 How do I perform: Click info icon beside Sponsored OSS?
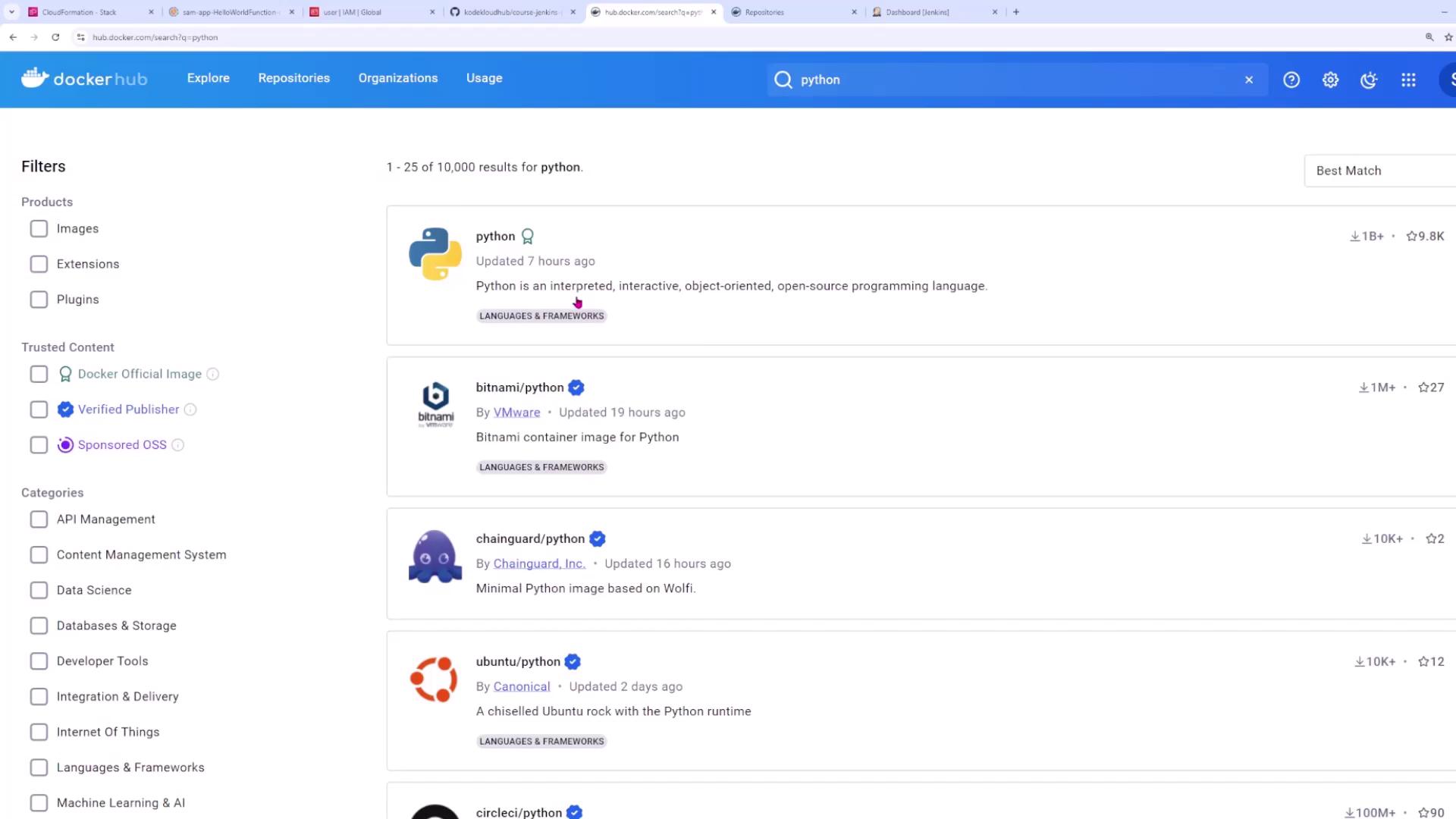[x=177, y=445]
